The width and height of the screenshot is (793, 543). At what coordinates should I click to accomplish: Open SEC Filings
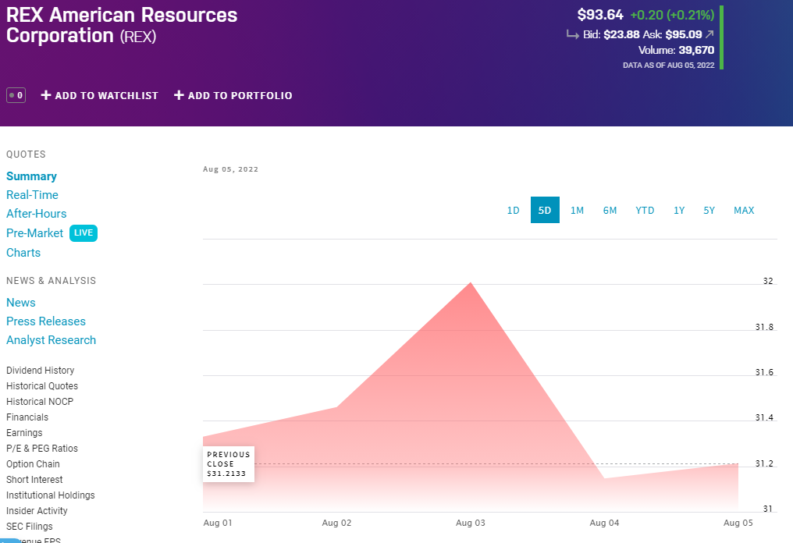29,526
